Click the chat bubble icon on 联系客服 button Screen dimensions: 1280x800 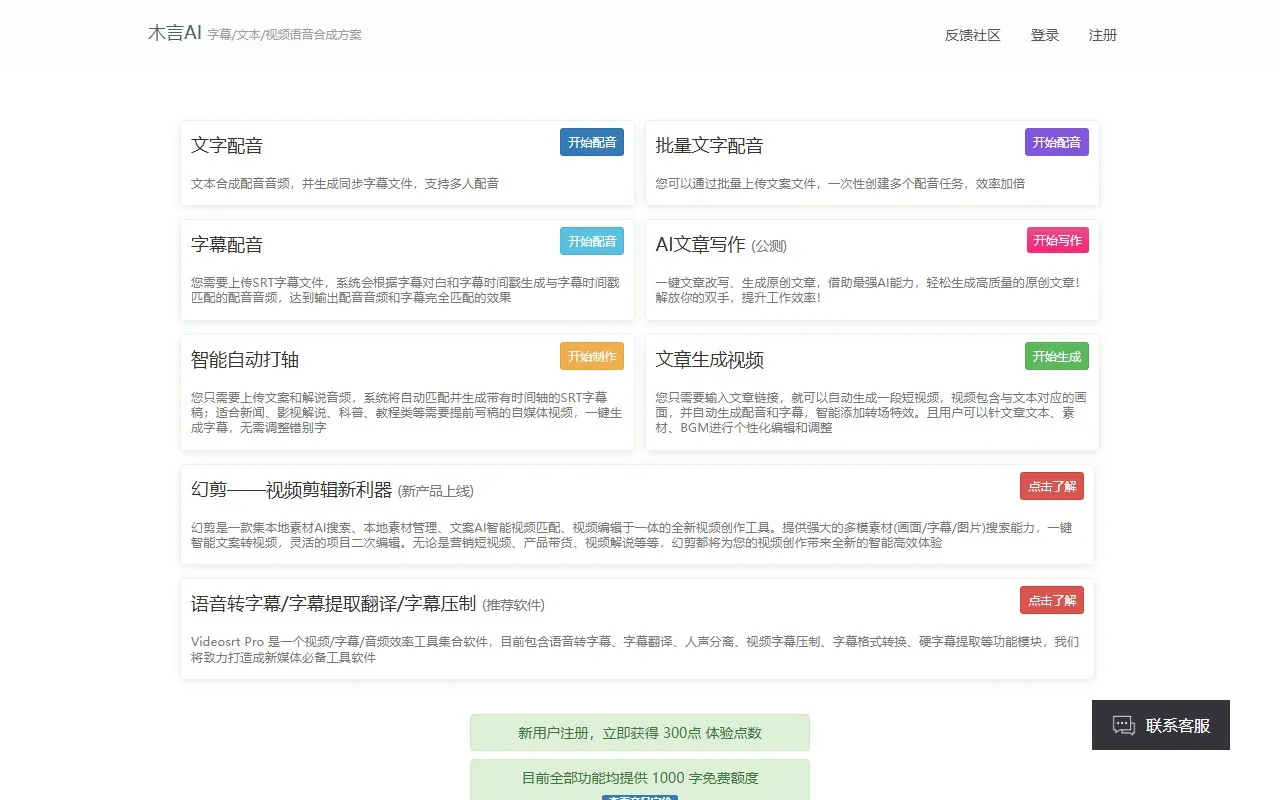click(1122, 725)
